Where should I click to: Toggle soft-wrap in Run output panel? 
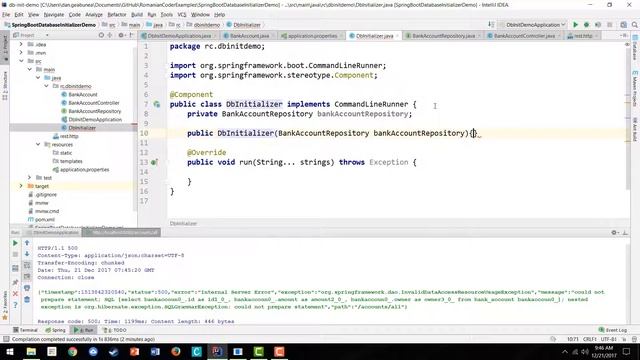[27, 265]
